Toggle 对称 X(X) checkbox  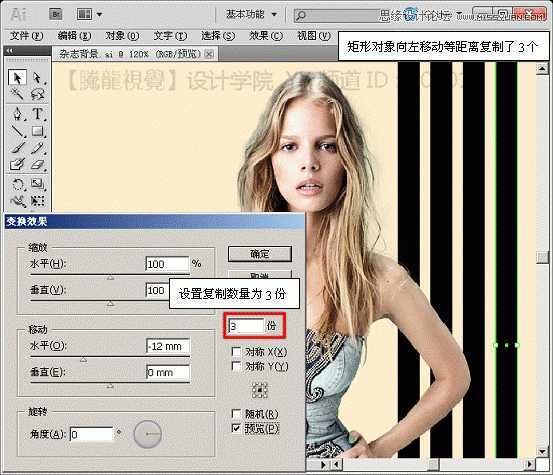pyautogui.click(x=236, y=352)
